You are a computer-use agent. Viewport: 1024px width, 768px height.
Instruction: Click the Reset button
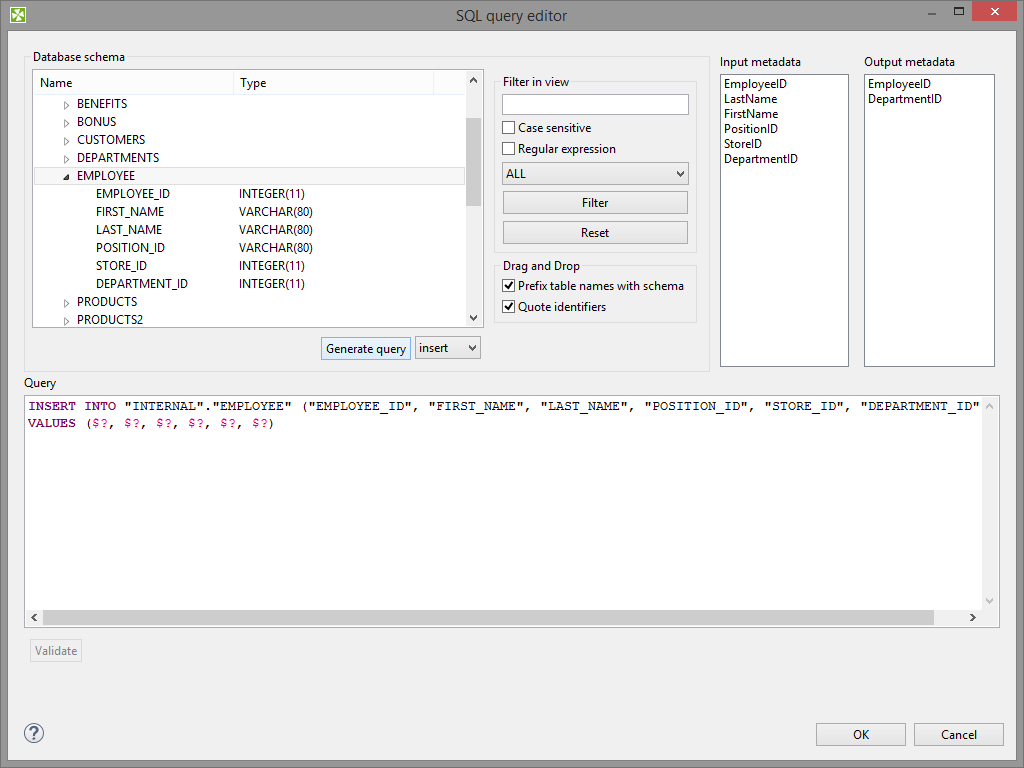pos(595,233)
